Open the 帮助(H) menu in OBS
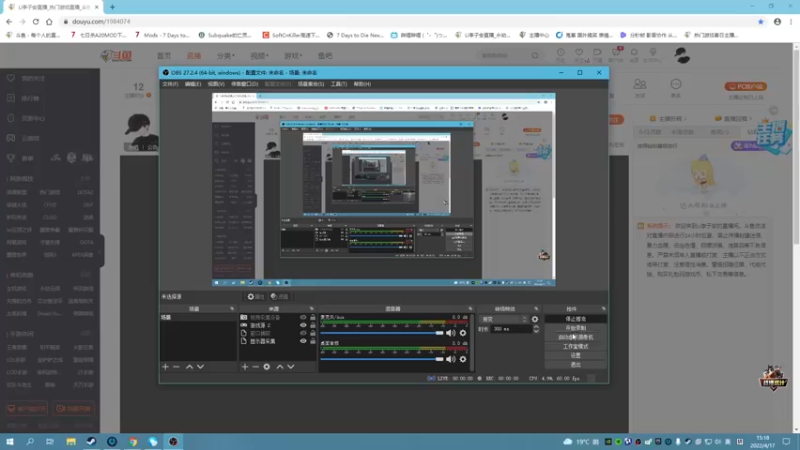Image resolution: width=800 pixels, height=450 pixels. [x=362, y=84]
